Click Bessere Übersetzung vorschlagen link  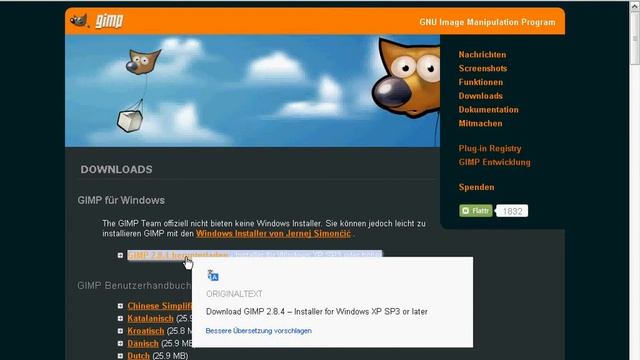(x=258, y=331)
